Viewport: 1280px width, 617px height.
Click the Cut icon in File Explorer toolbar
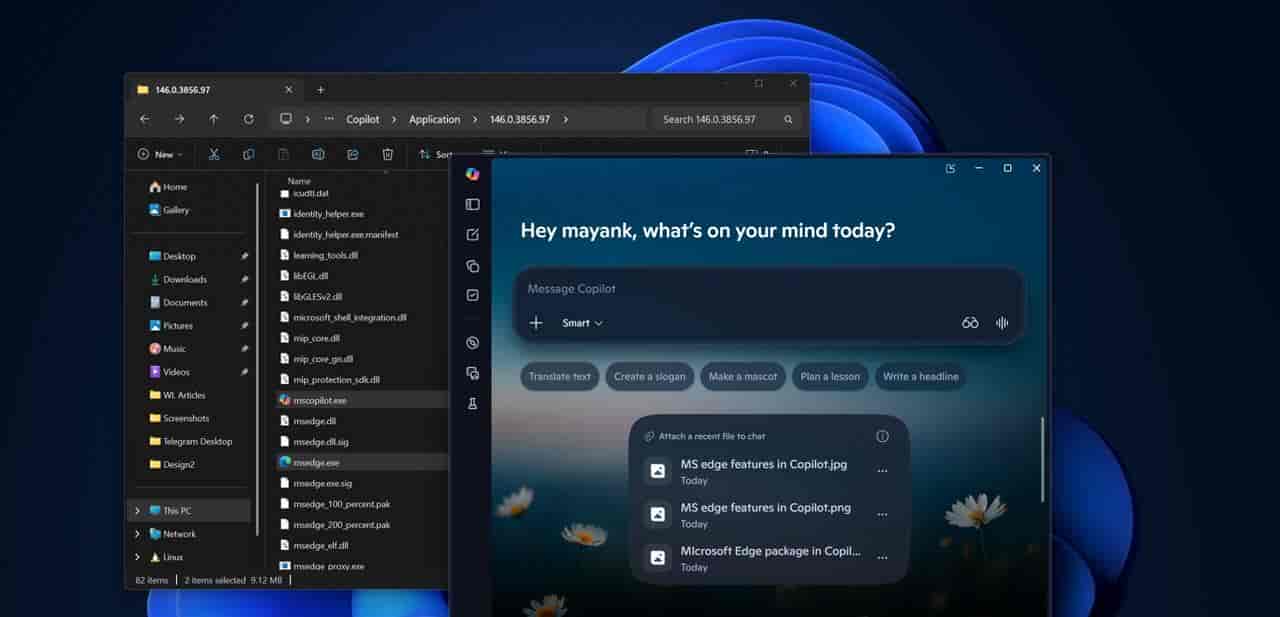(x=213, y=154)
